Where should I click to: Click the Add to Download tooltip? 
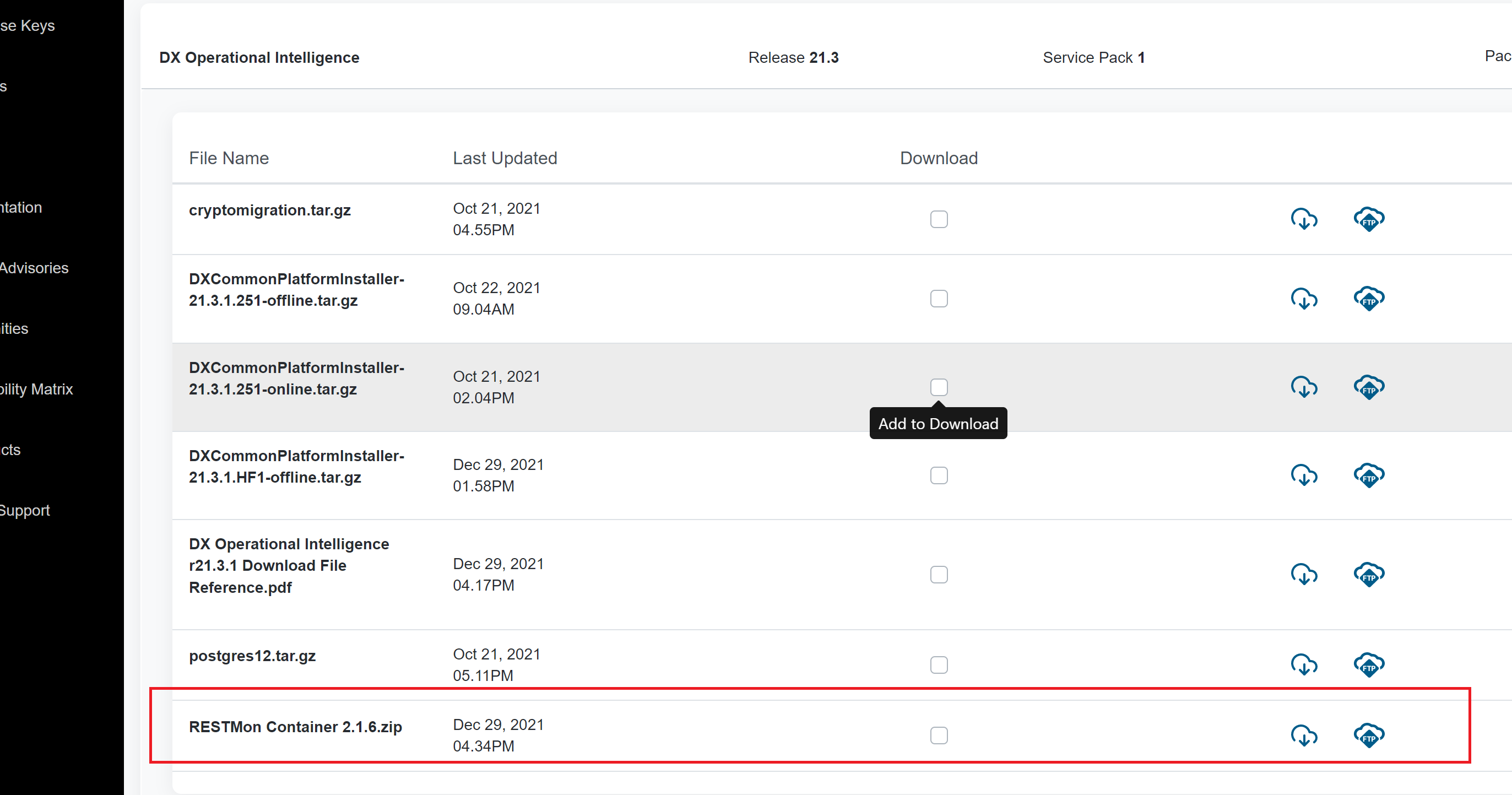click(938, 423)
